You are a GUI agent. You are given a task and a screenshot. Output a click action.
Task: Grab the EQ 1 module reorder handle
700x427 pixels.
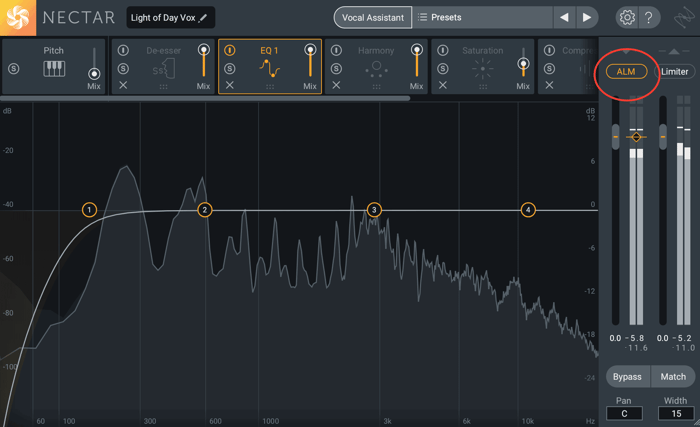pos(270,87)
